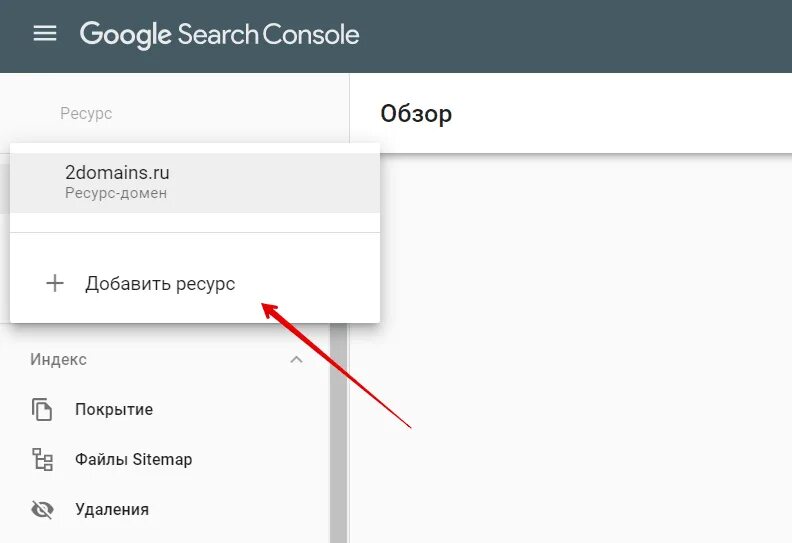Click the Ресурс-домен subtitle text
This screenshot has width=792, height=543.
116,193
